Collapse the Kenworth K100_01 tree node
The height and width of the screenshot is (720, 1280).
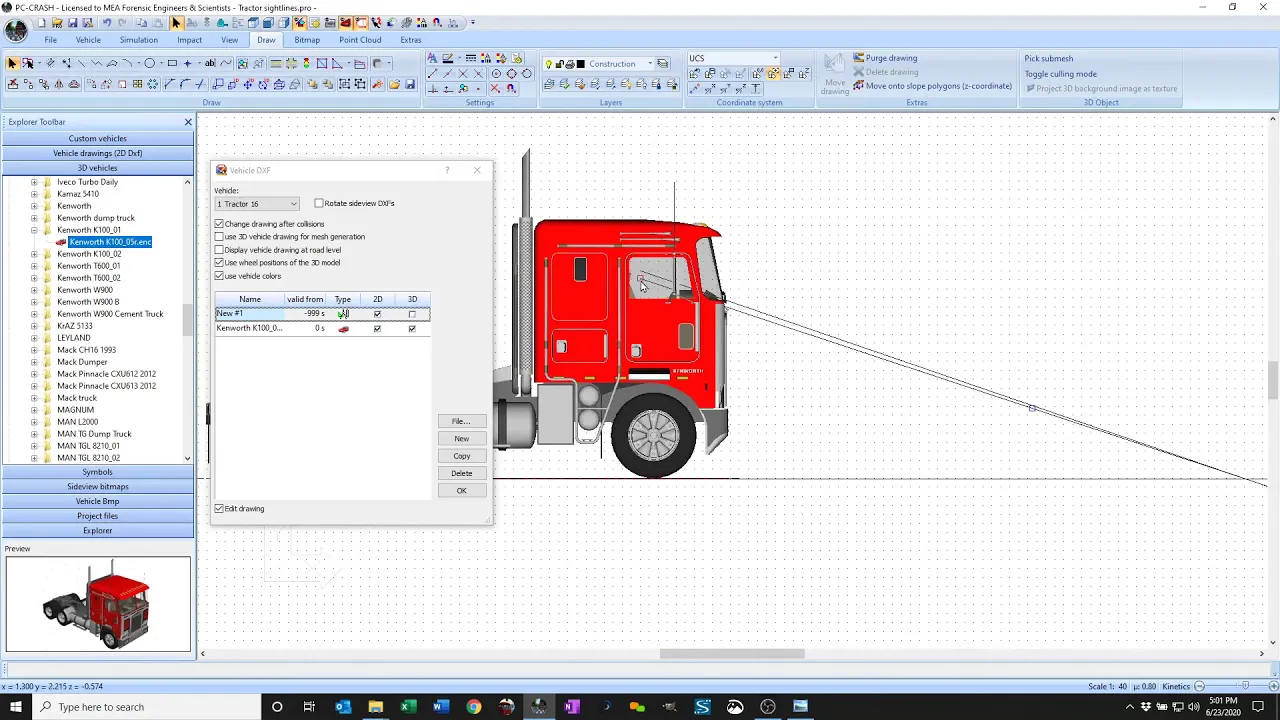34,230
